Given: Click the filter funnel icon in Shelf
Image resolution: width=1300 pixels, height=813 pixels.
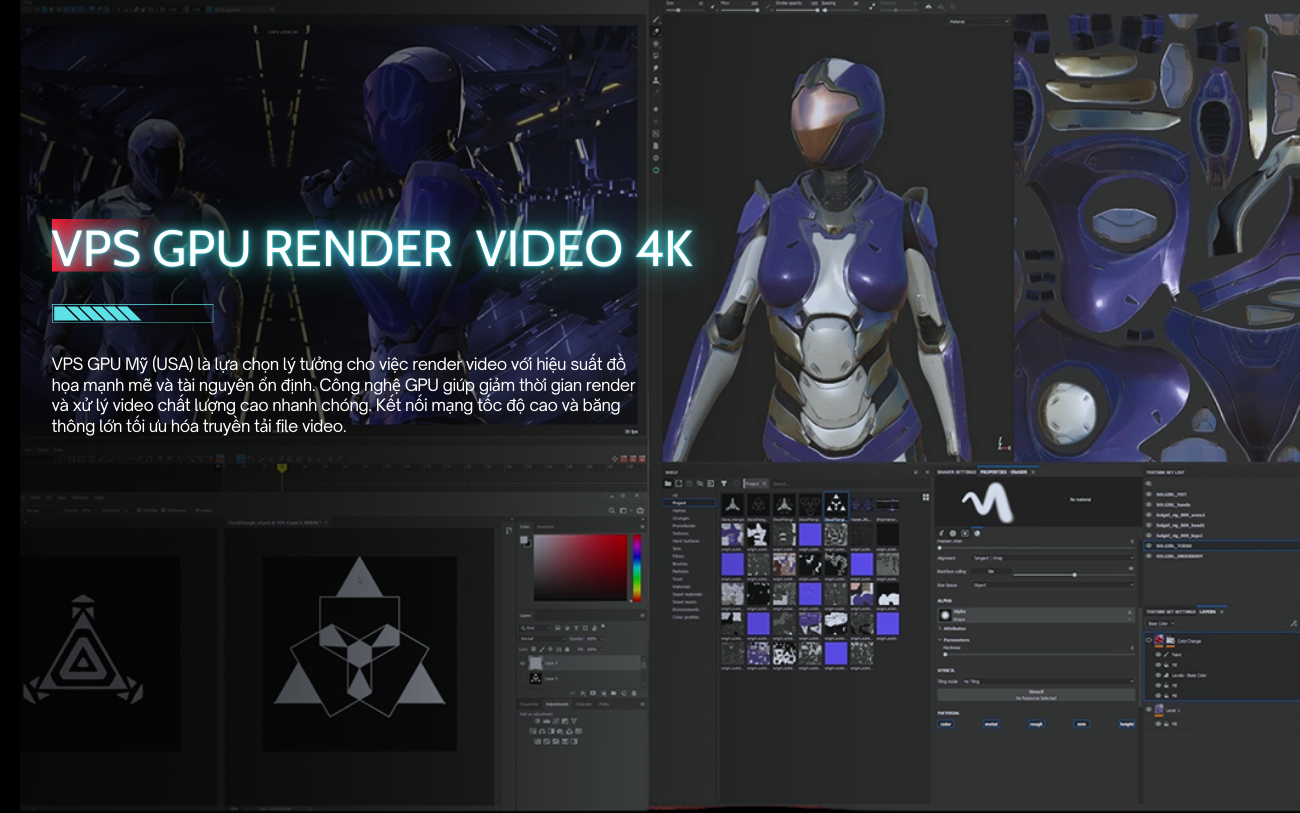Looking at the screenshot, I should coord(724,483).
